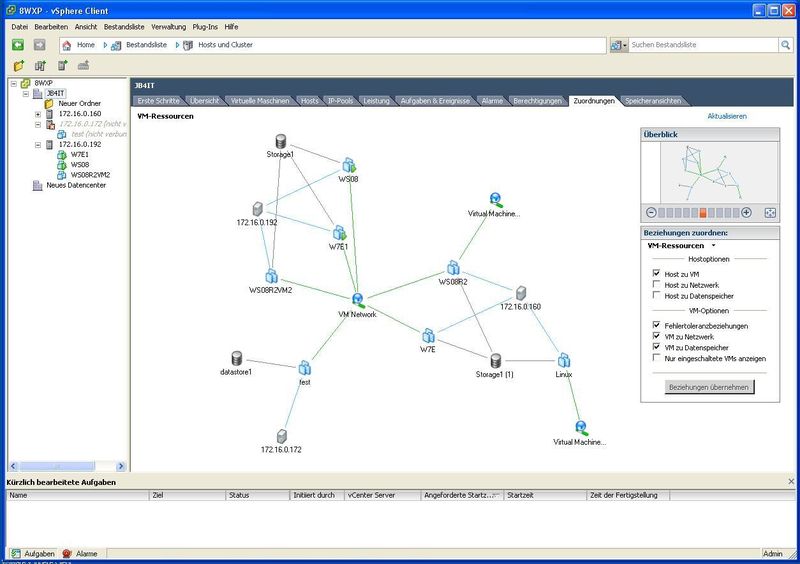Go forward with the gray arrow button
The width and height of the screenshot is (800, 564).
coord(39,45)
